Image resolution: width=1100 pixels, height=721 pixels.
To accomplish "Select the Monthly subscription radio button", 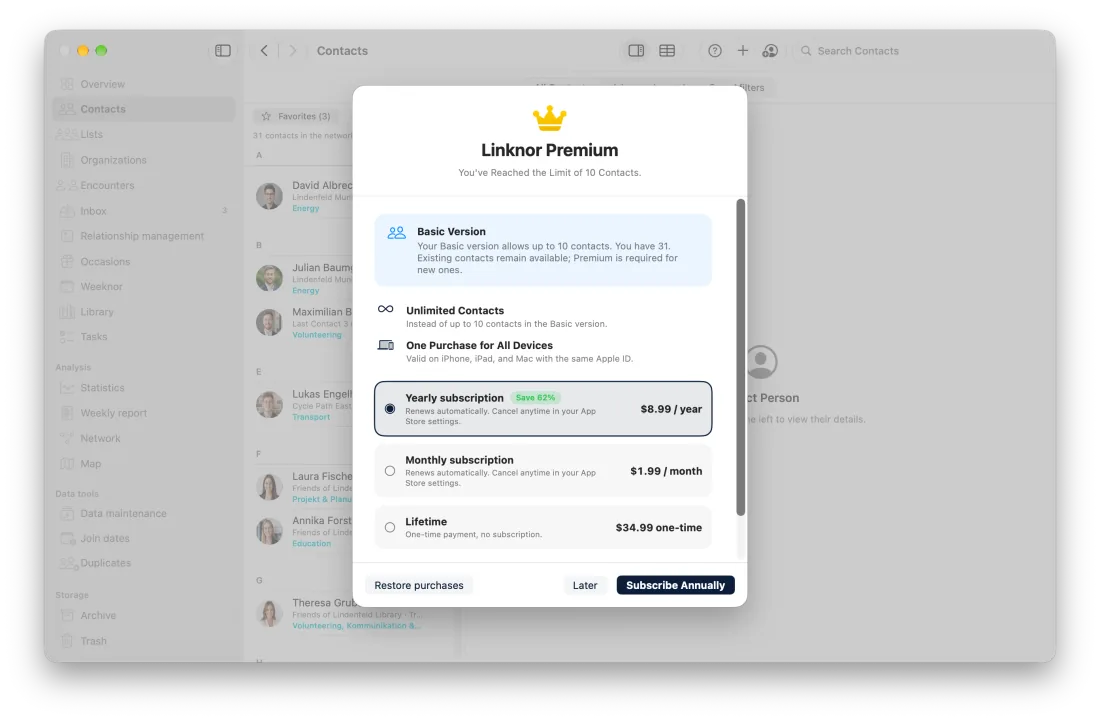I will [x=390, y=471].
